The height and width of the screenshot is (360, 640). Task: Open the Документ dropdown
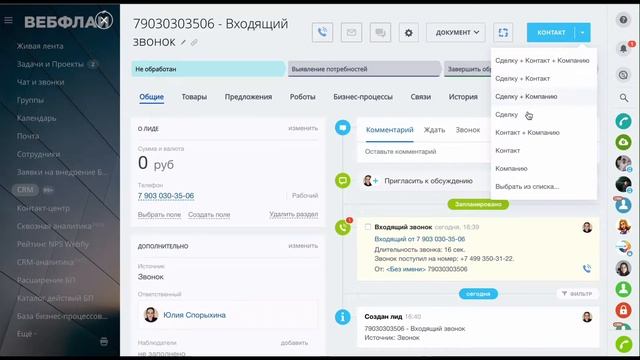(x=456, y=32)
